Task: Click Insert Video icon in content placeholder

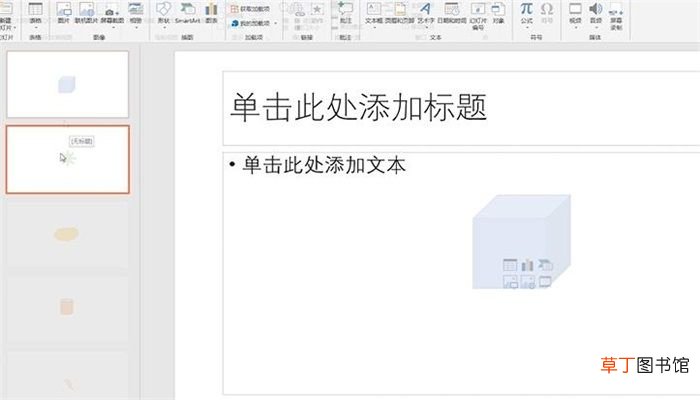Action: click(545, 282)
